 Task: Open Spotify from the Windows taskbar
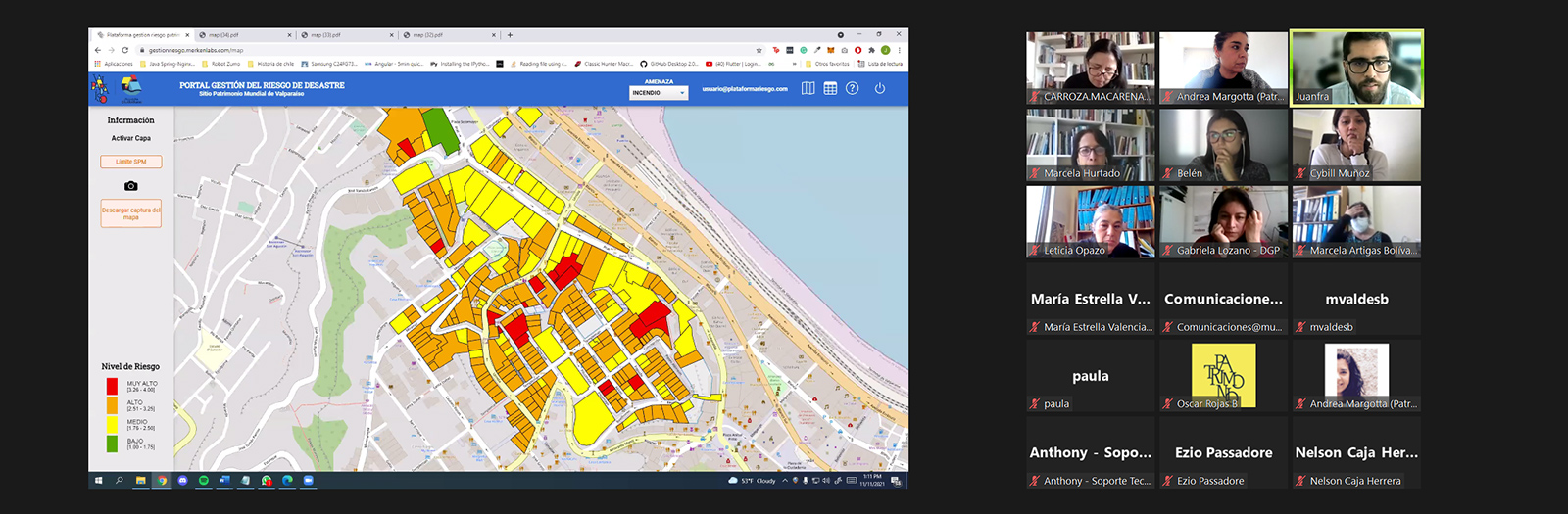tap(204, 481)
